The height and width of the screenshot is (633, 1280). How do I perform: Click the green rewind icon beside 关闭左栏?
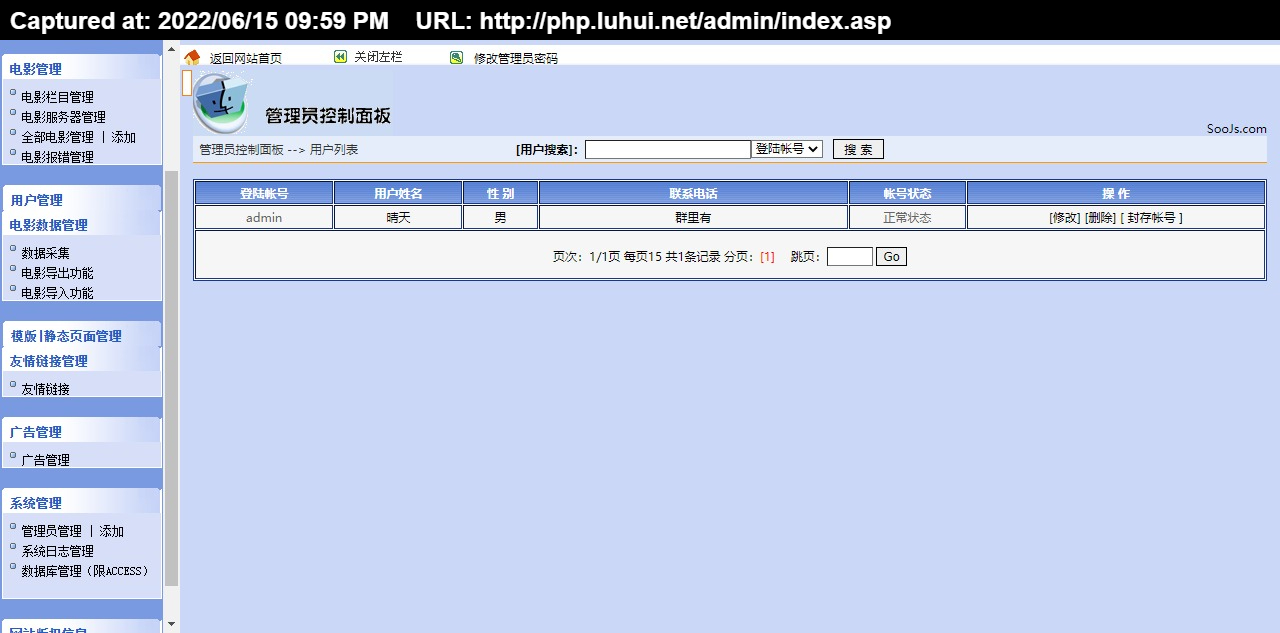(340, 57)
